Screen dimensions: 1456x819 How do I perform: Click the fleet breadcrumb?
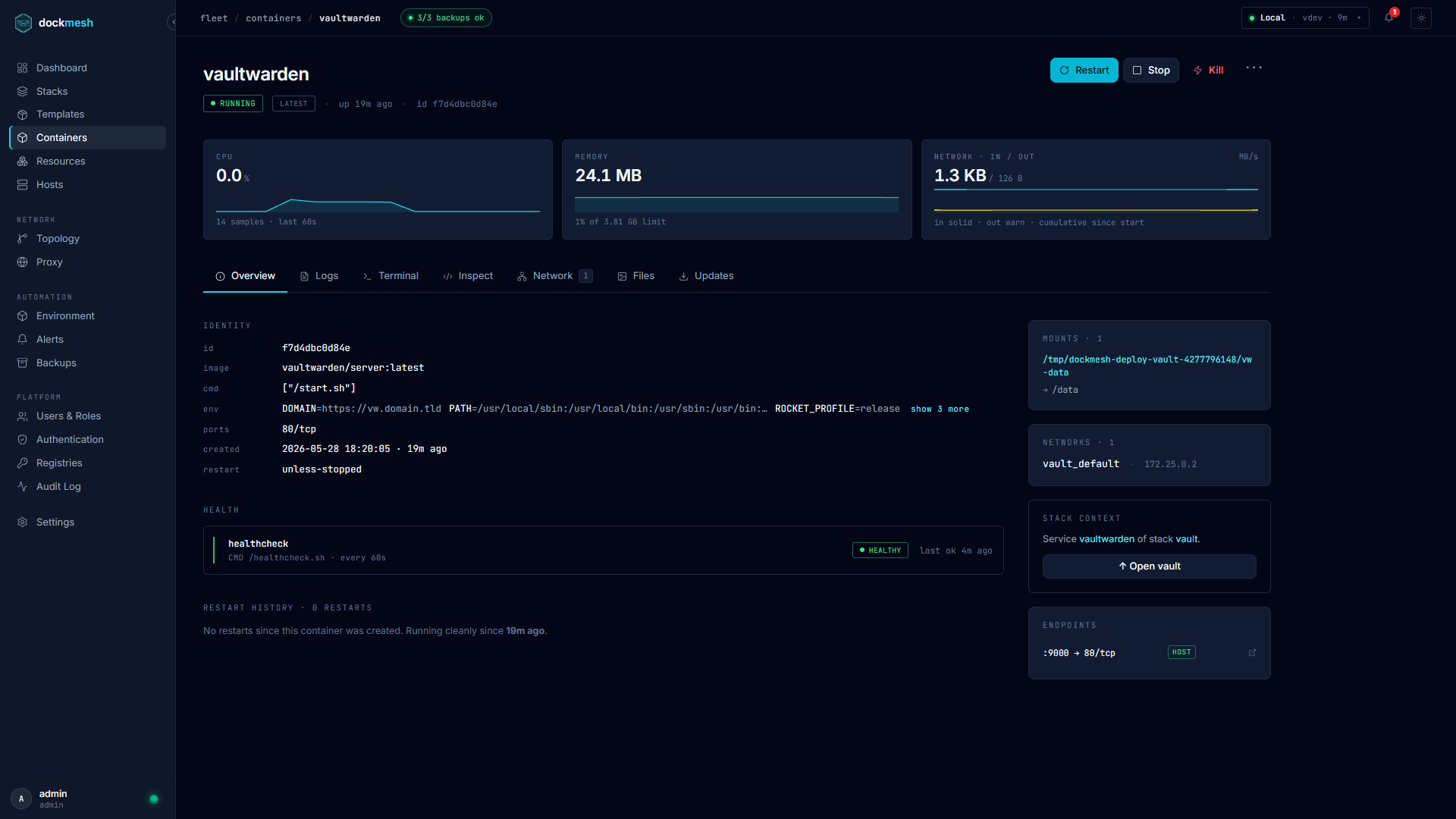click(214, 18)
